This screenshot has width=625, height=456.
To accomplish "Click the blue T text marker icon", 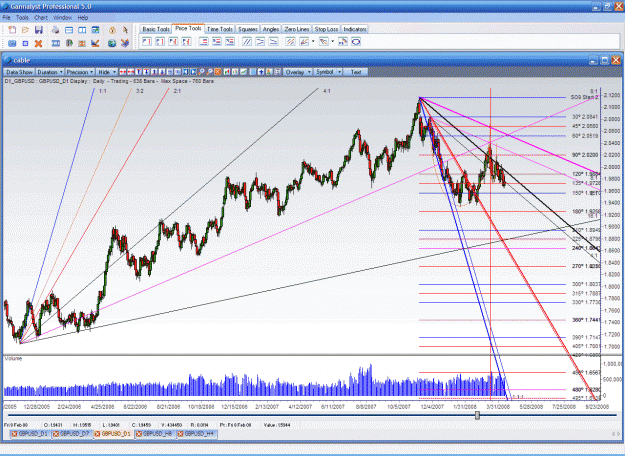I will click(x=139, y=72).
